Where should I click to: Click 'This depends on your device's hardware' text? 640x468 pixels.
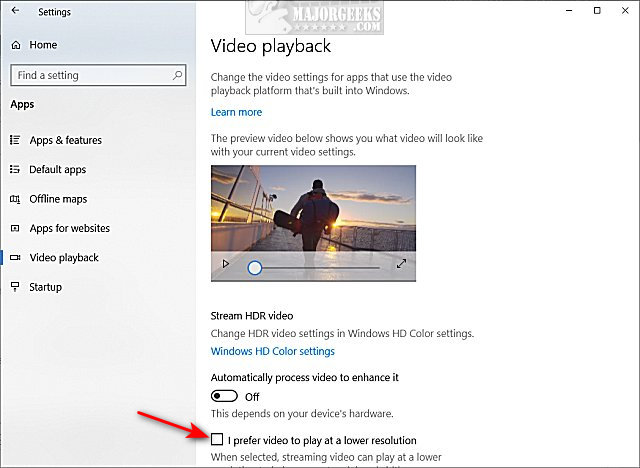click(302, 414)
